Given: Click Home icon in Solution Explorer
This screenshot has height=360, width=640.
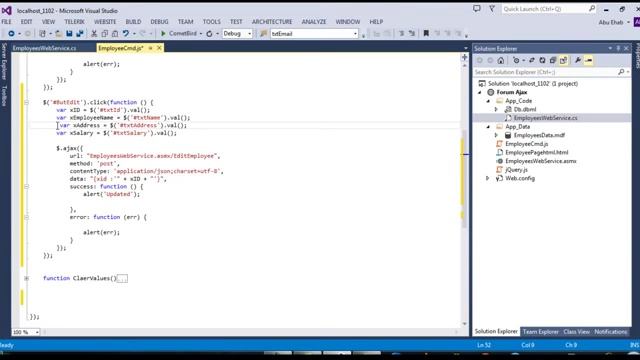Looking at the screenshot, I should click(x=501, y=60).
